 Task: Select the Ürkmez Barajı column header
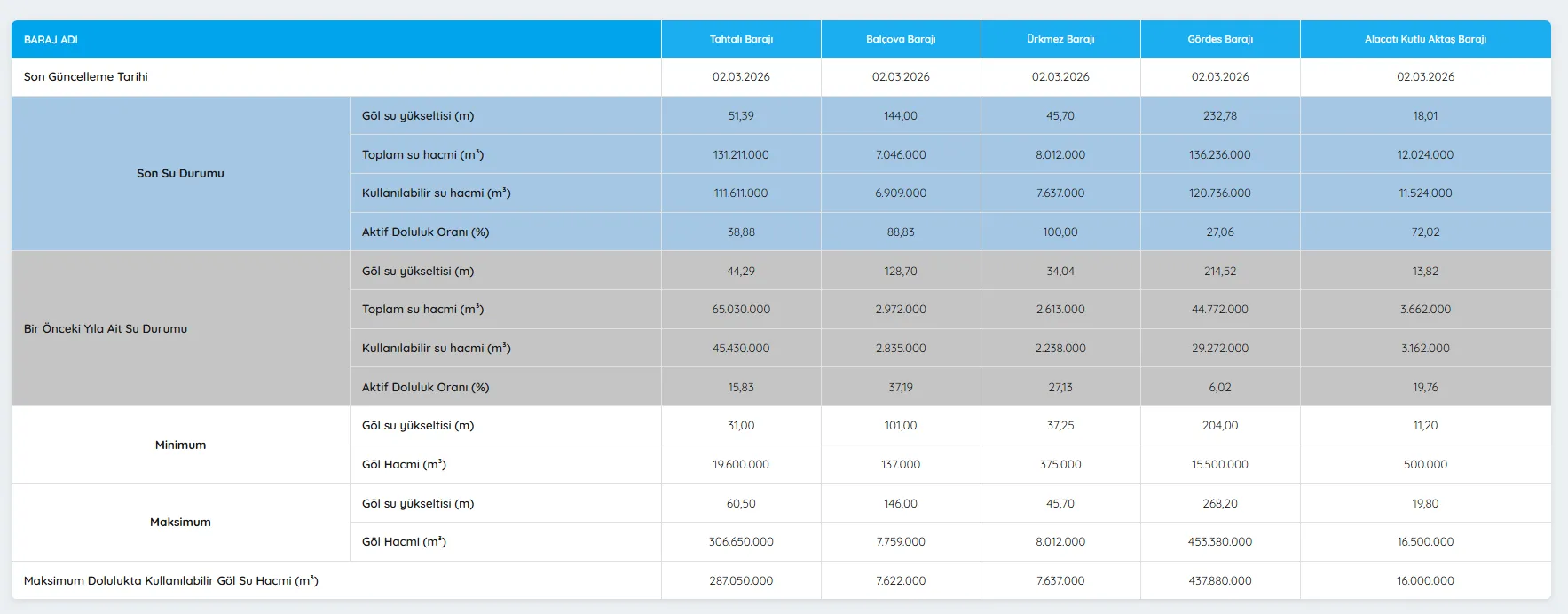point(1060,39)
